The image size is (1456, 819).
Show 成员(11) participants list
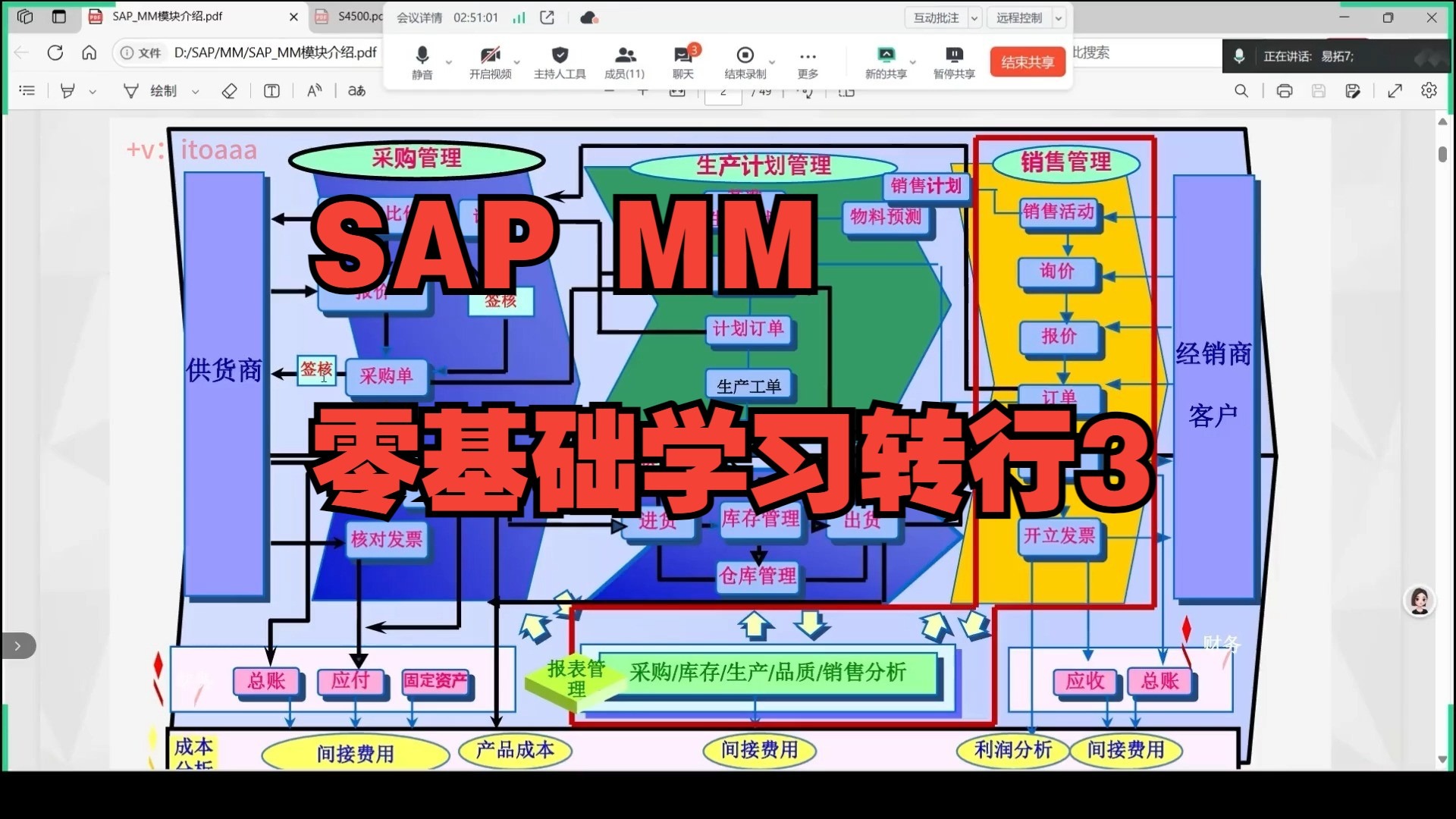tap(624, 61)
